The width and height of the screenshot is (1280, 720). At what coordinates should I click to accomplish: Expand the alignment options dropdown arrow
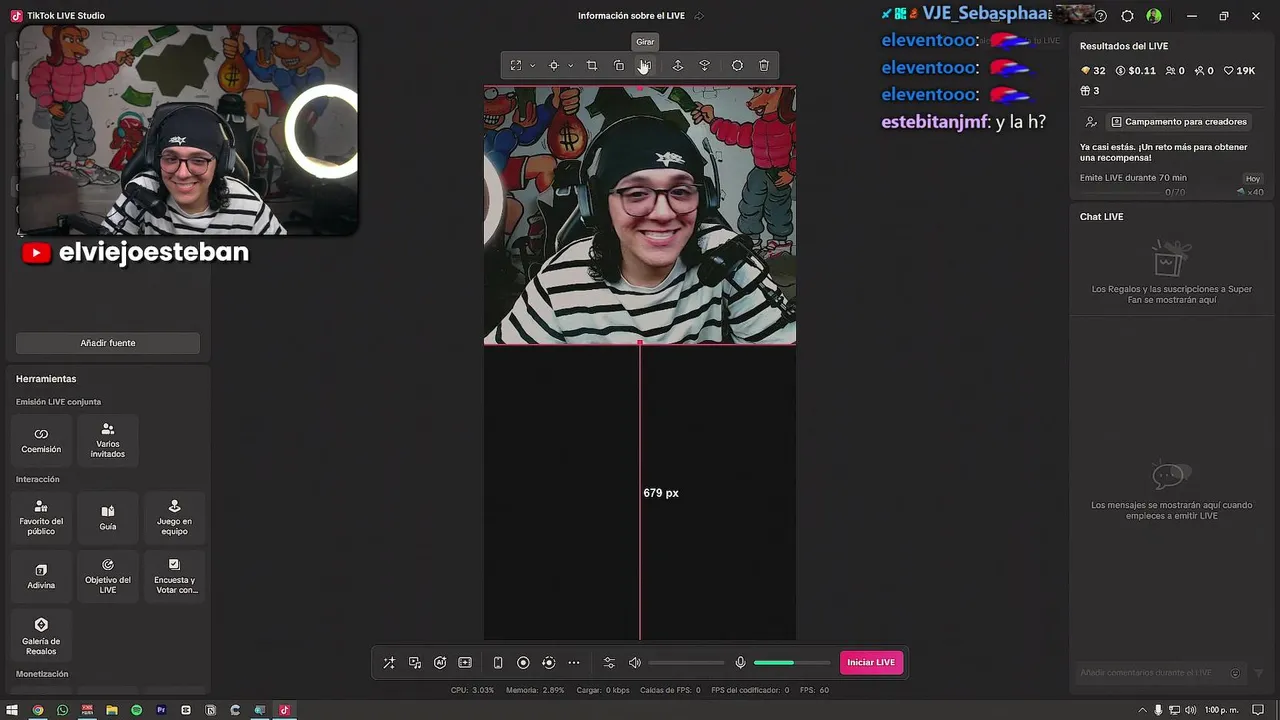pos(570,66)
